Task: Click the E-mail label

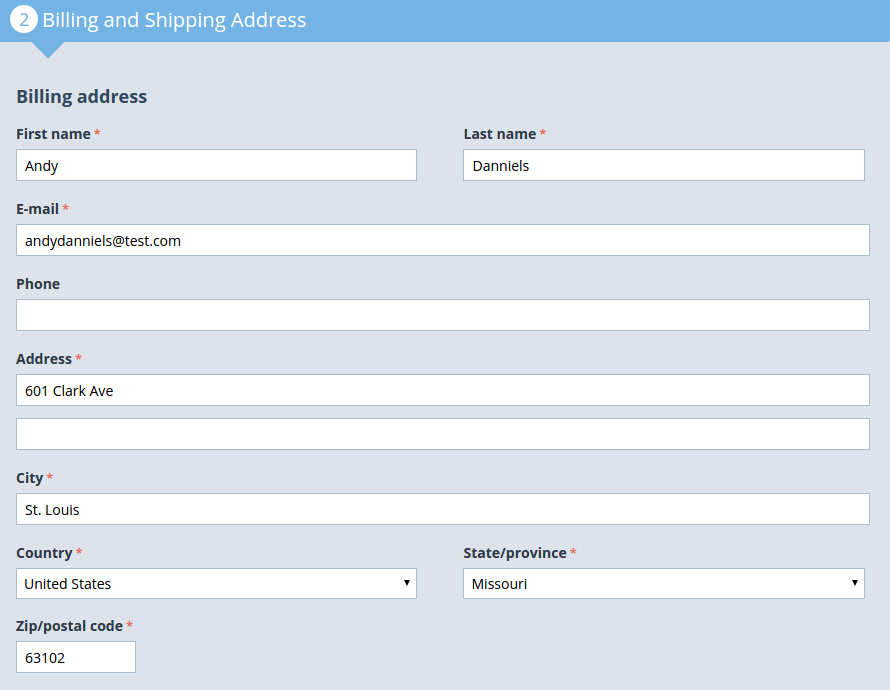Action: pos(37,209)
